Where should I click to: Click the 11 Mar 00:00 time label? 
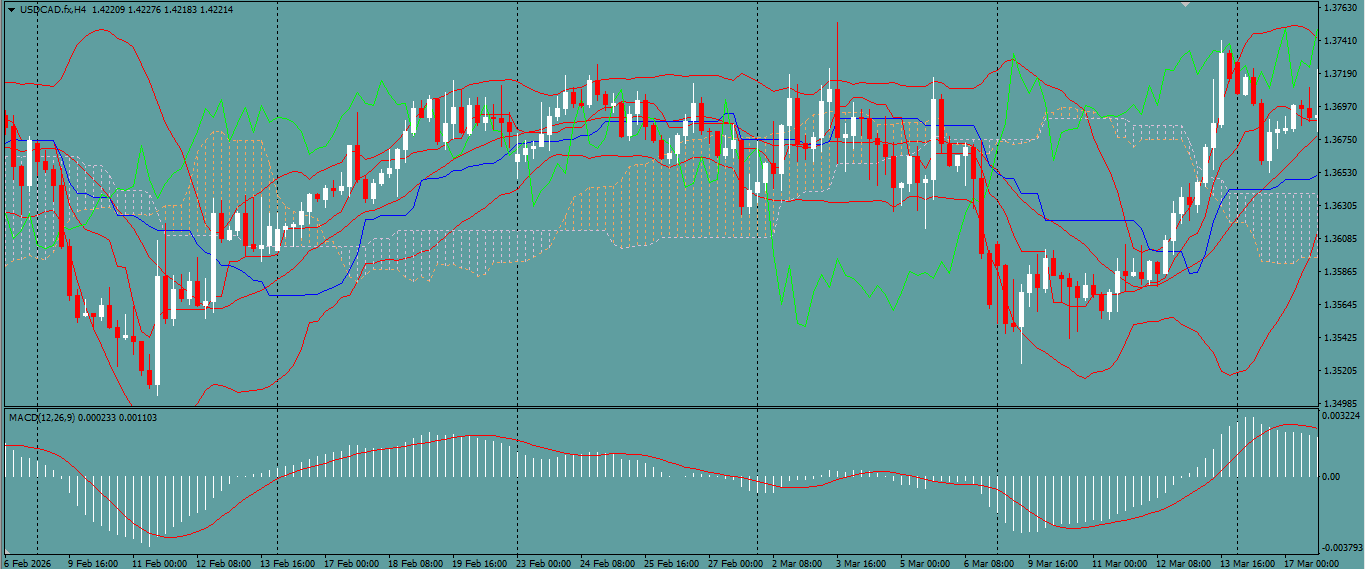(x=1120, y=563)
